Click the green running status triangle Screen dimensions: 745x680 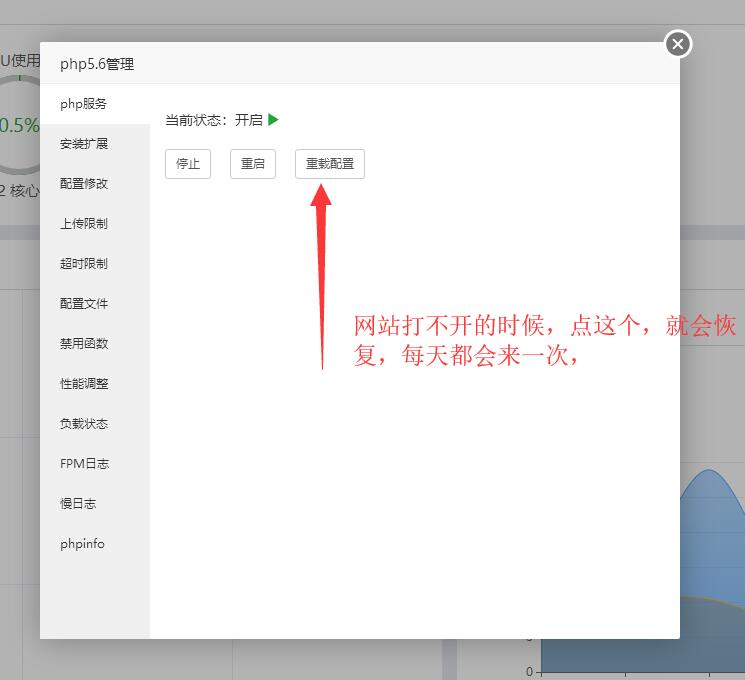(273, 120)
